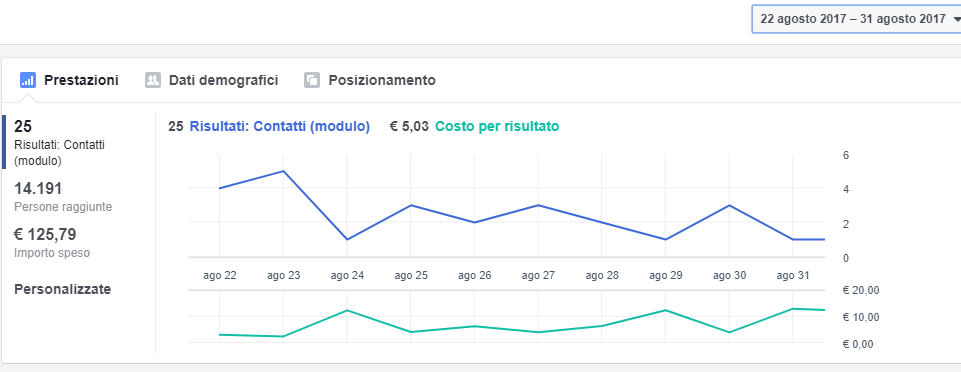Click the Dati demografici people icon
This screenshot has height=372, width=961.
point(153,80)
